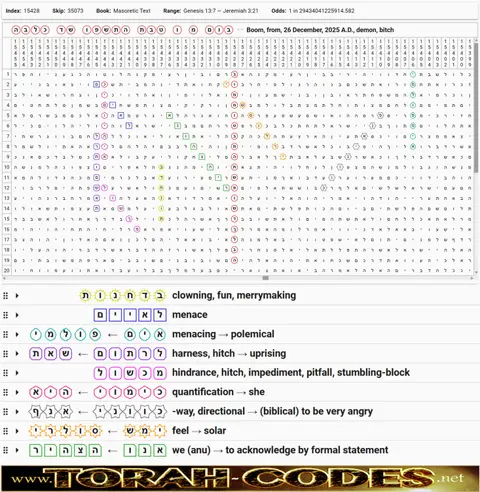Expand the 'clowning, fun, merrymaking' row

click(x=17, y=296)
